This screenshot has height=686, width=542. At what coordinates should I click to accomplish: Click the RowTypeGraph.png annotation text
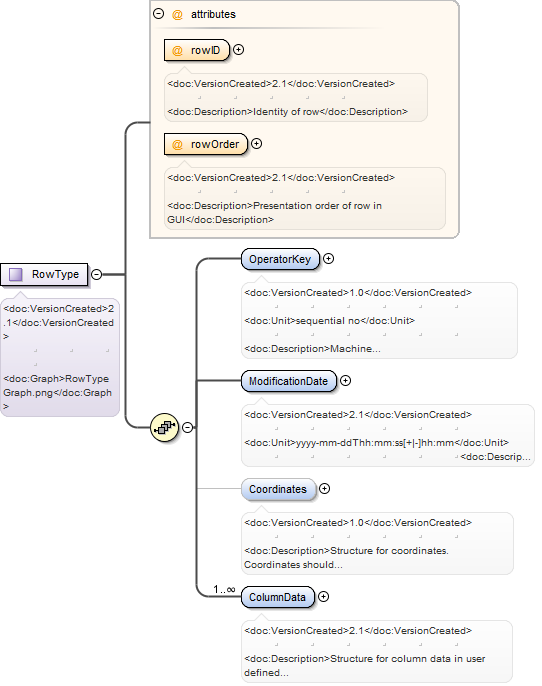coord(57,392)
